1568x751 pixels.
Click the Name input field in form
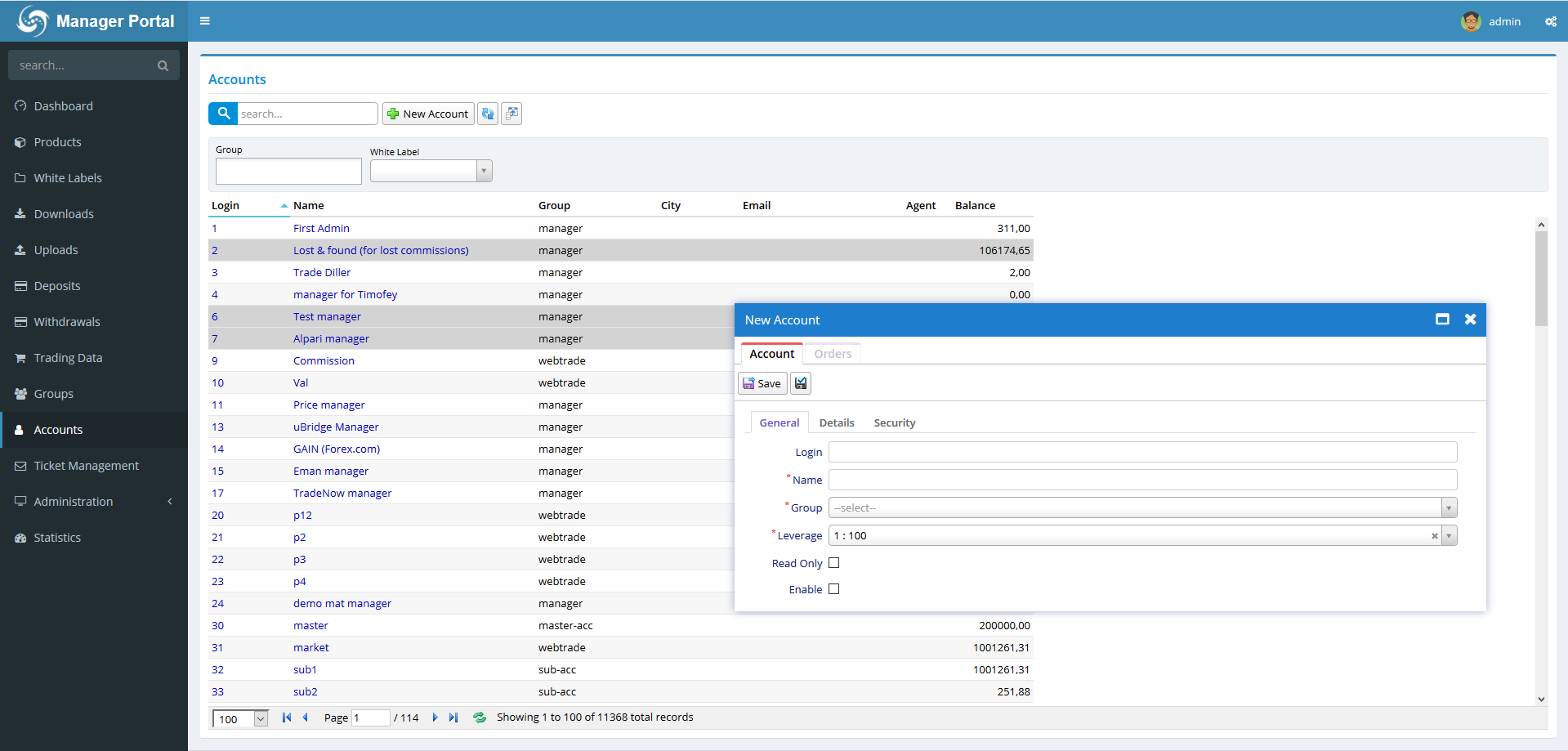pyautogui.click(x=1142, y=480)
